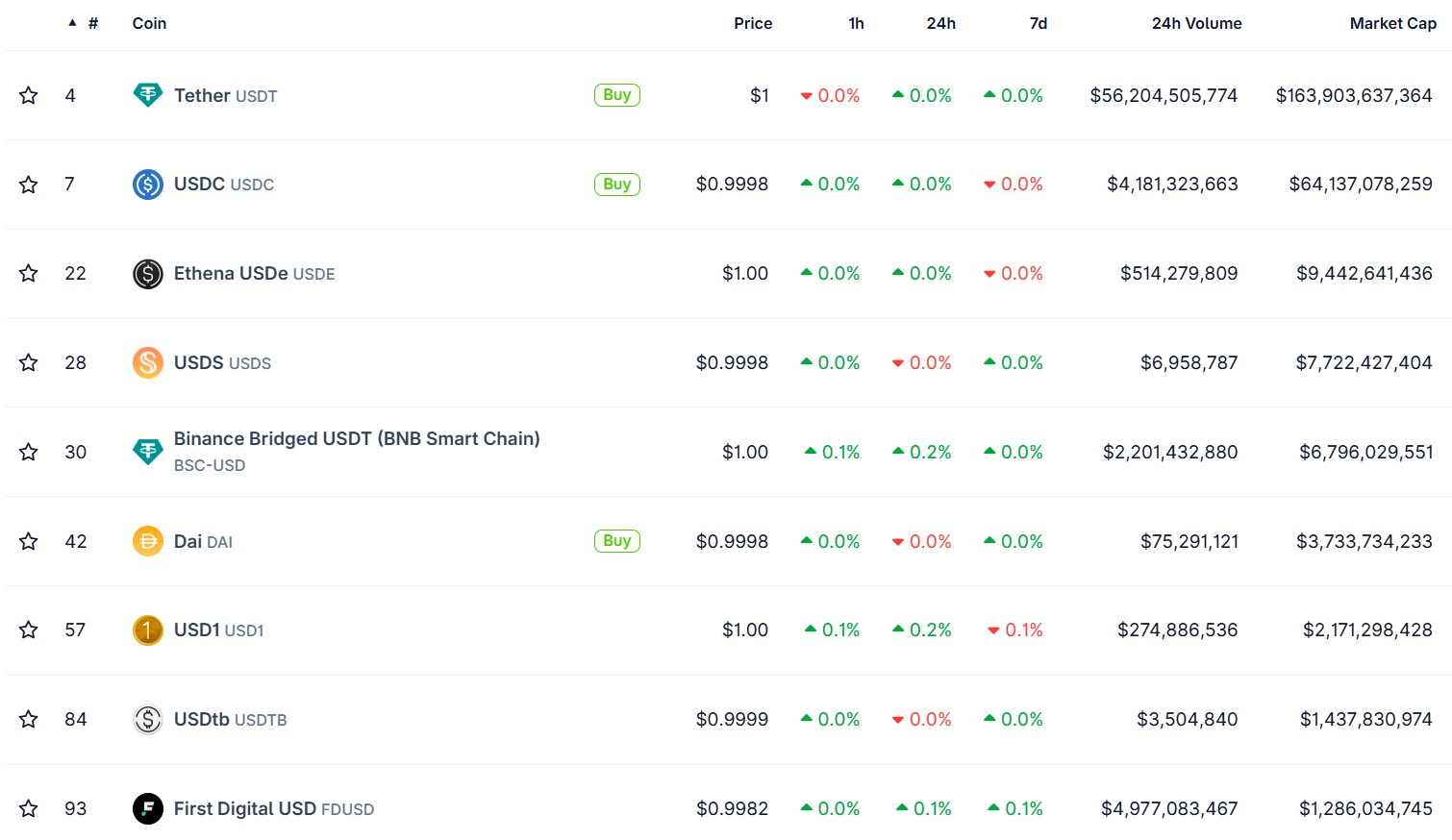Sort the table by Price
This screenshot has width=1452, height=840.
point(753,23)
